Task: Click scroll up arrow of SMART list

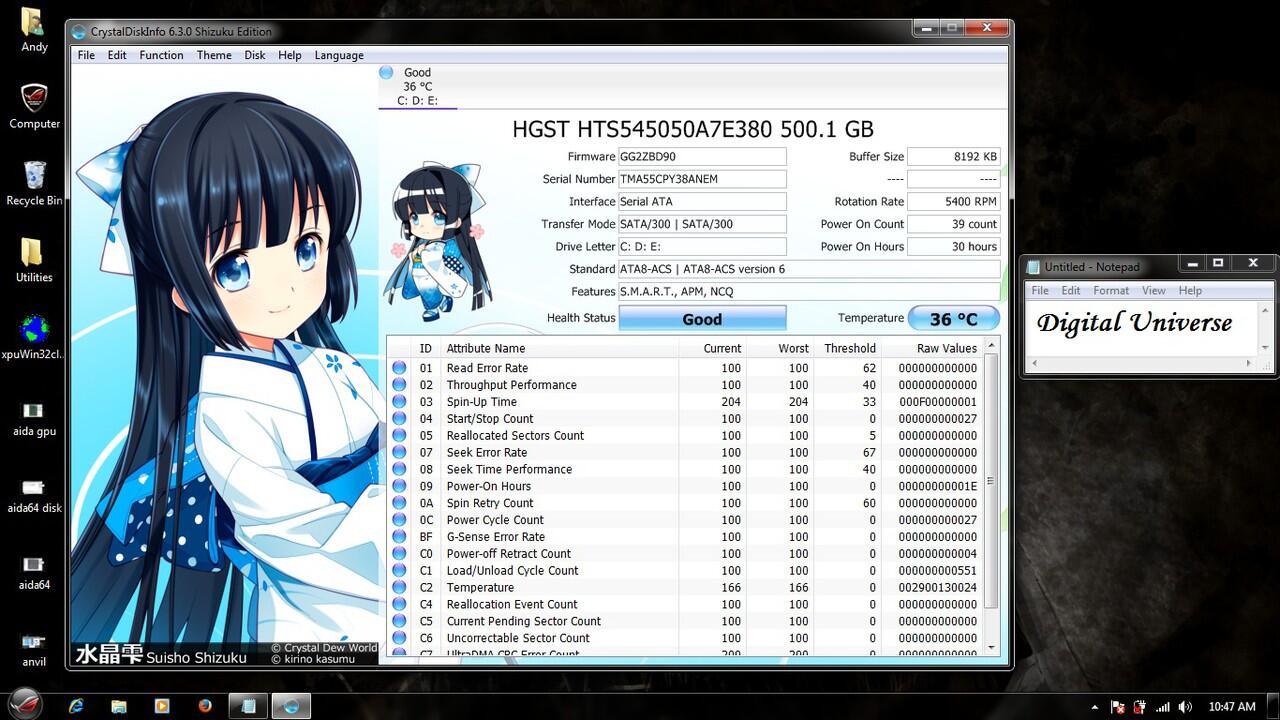Action: pyautogui.click(x=992, y=346)
